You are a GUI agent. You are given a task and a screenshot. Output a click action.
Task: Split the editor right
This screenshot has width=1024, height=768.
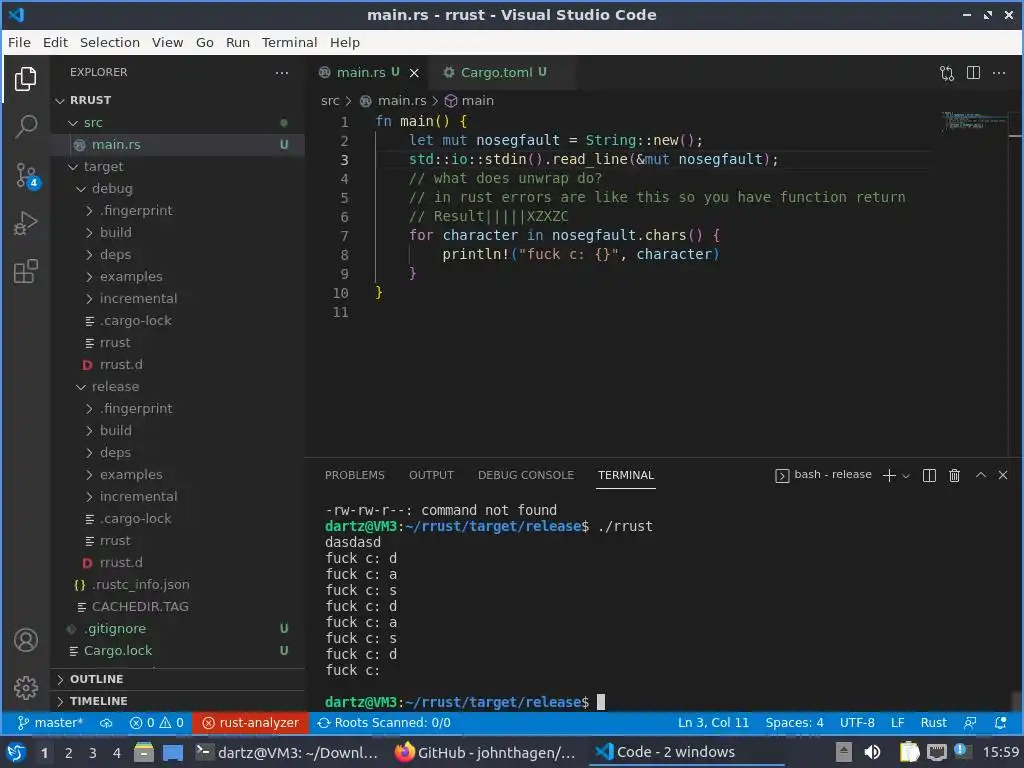(973, 72)
